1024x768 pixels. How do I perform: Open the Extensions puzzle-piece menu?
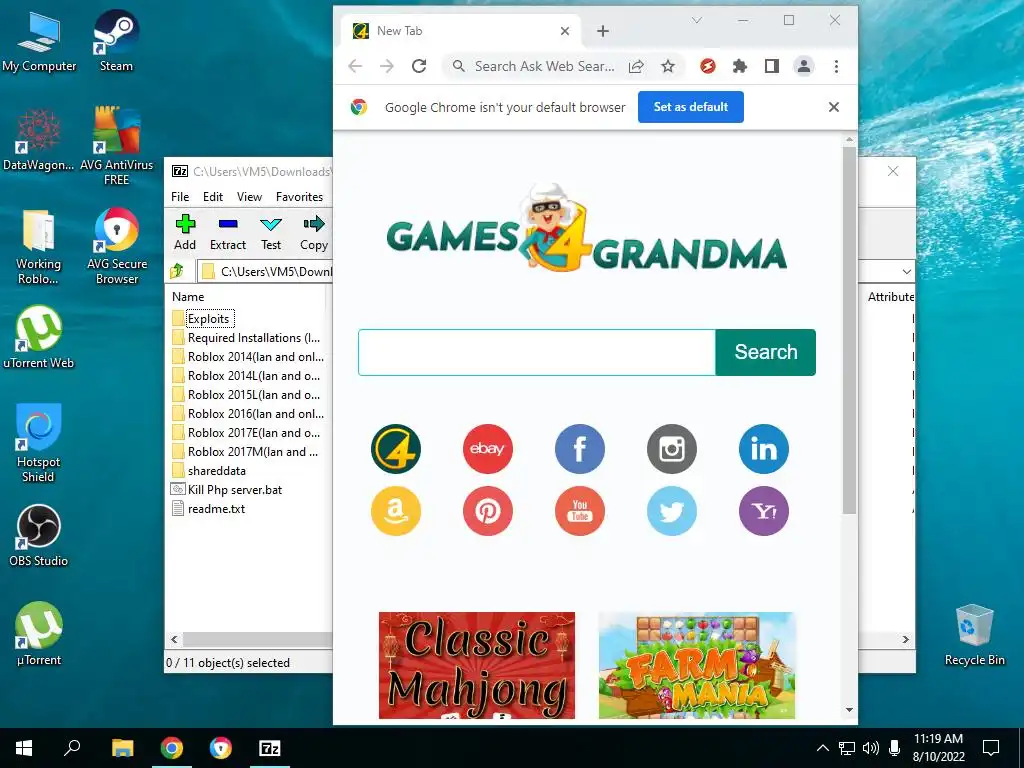[x=740, y=66]
